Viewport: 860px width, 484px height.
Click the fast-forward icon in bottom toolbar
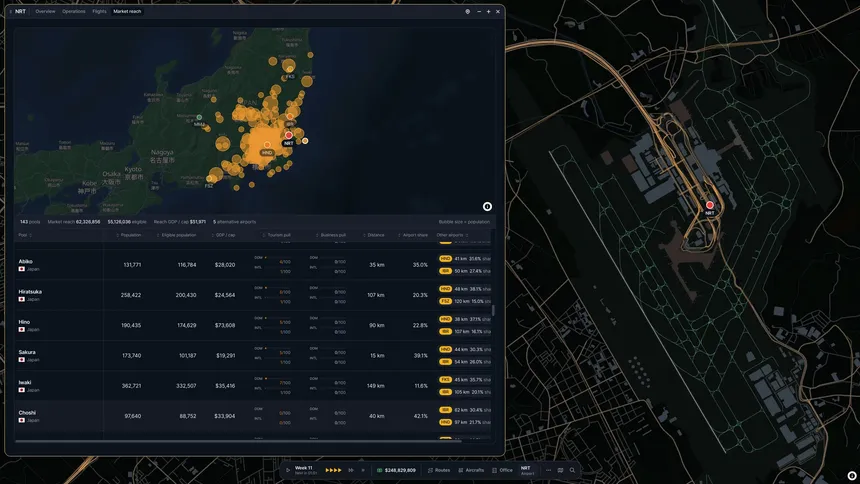[351, 470]
